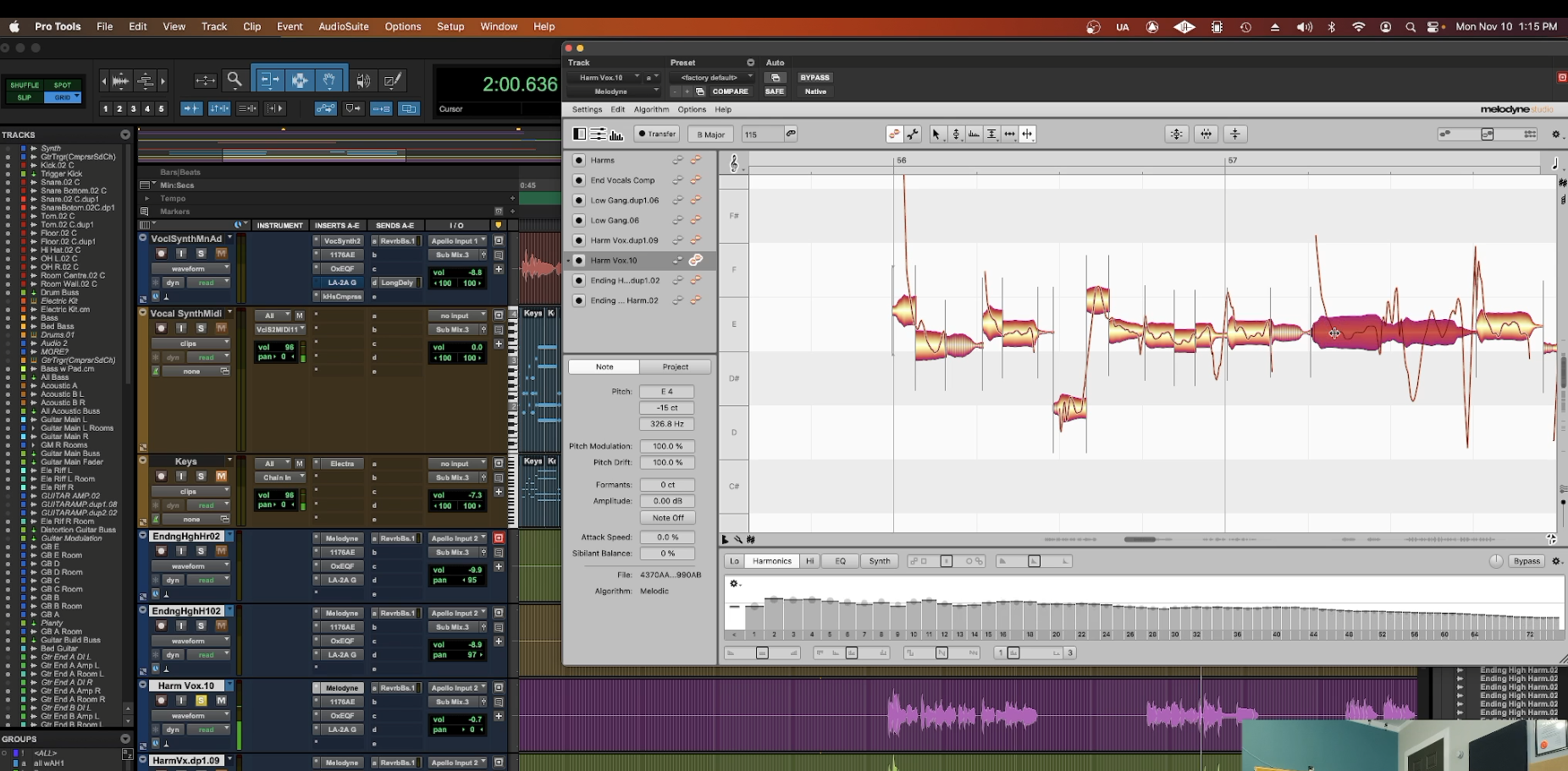Expand the Tempo ruler
Screen dimensions: 1568x771
coord(146,198)
